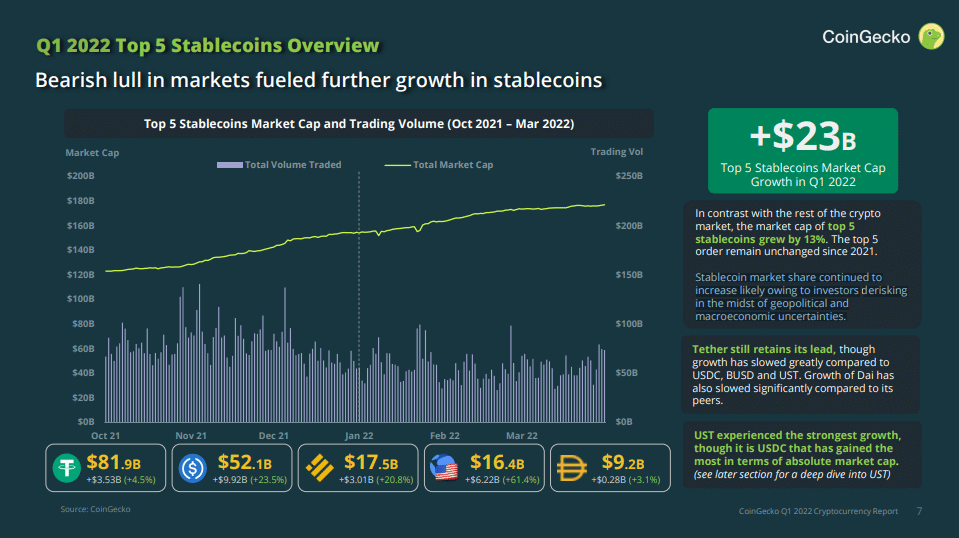
Task: Click the Q1 2022 Top 5 Stablecoins heading
Action: [208, 45]
